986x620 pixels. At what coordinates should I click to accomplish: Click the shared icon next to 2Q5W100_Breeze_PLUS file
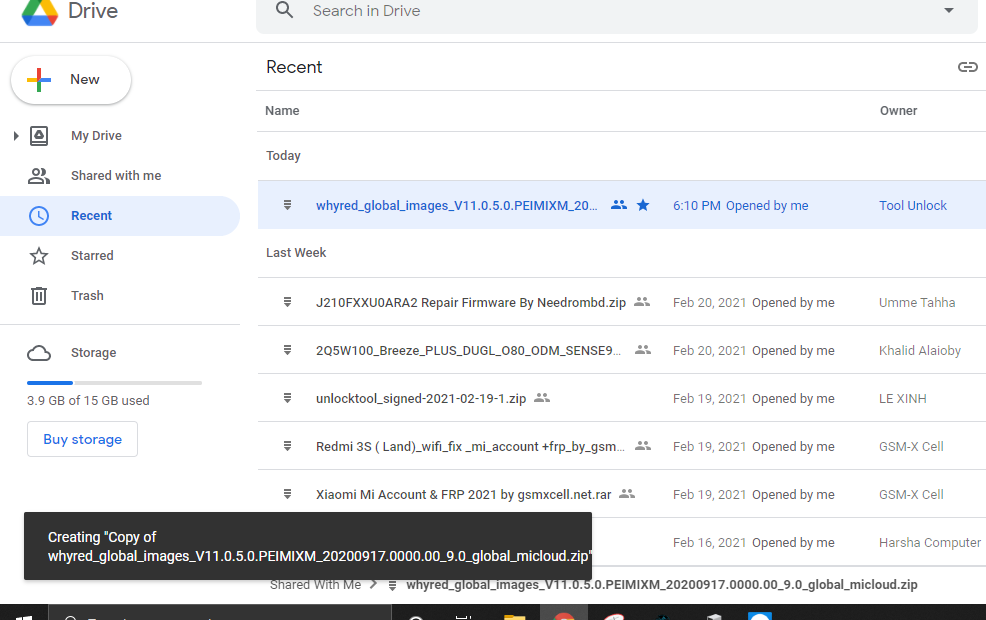(x=643, y=350)
